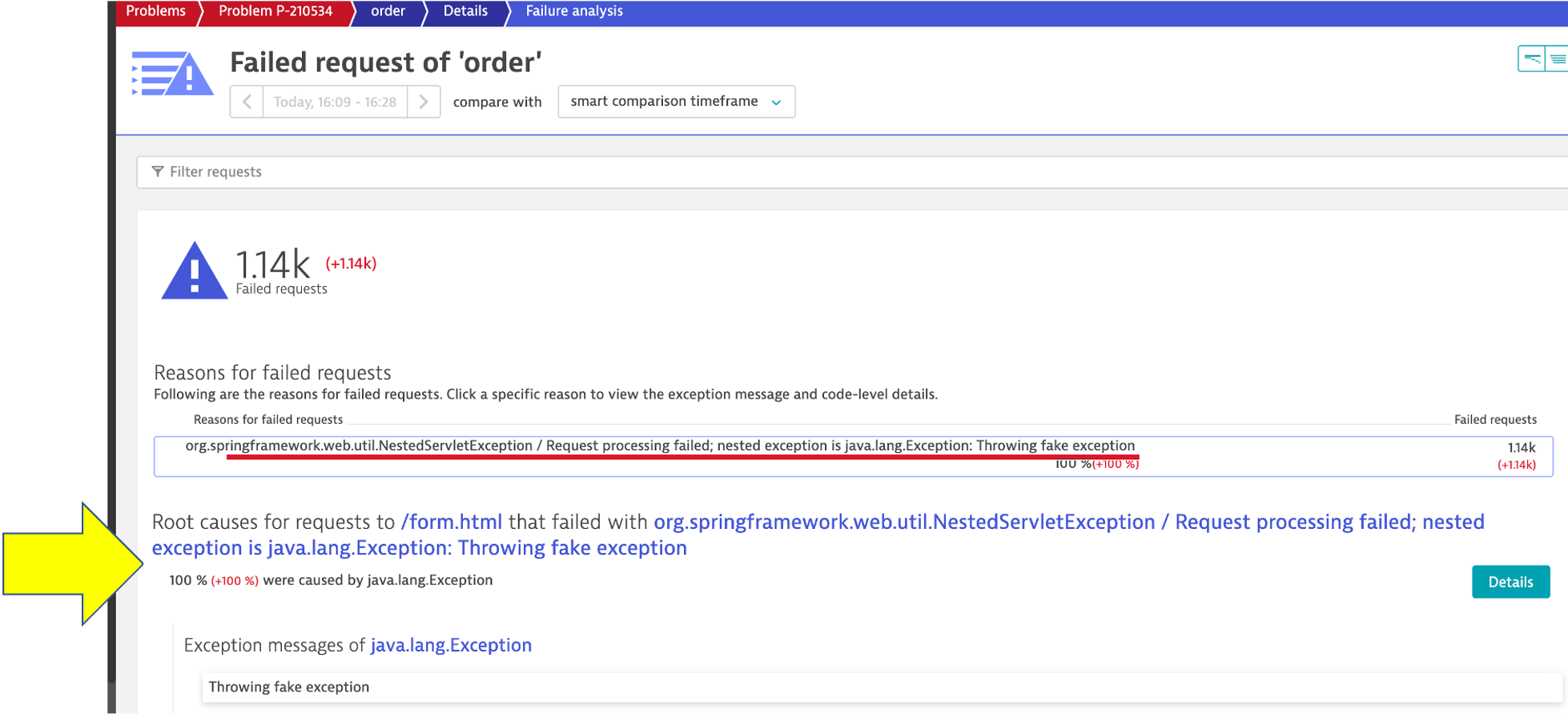Click the blue warning triangle icon
Image resolution: width=1568 pixels, height=714 pixels.
[194, 271]
